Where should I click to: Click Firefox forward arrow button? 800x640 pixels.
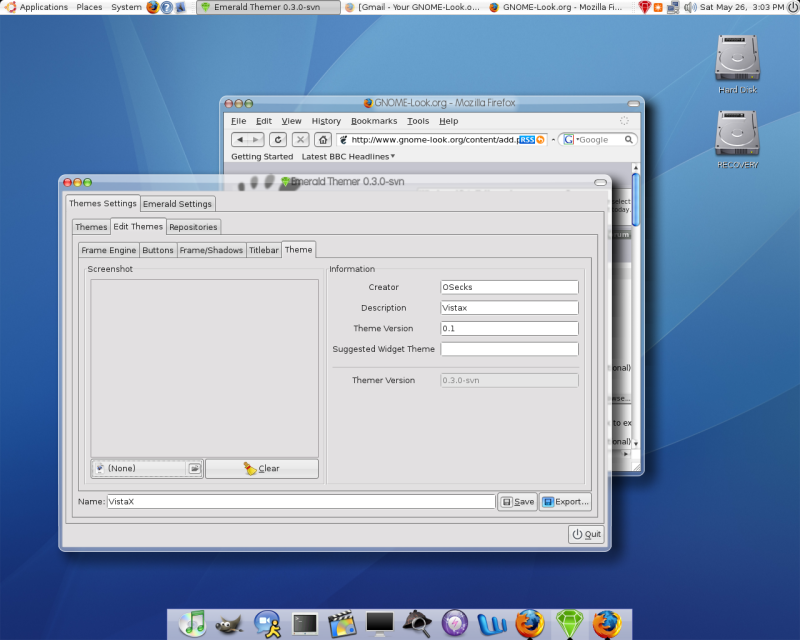tap(256, 139)
